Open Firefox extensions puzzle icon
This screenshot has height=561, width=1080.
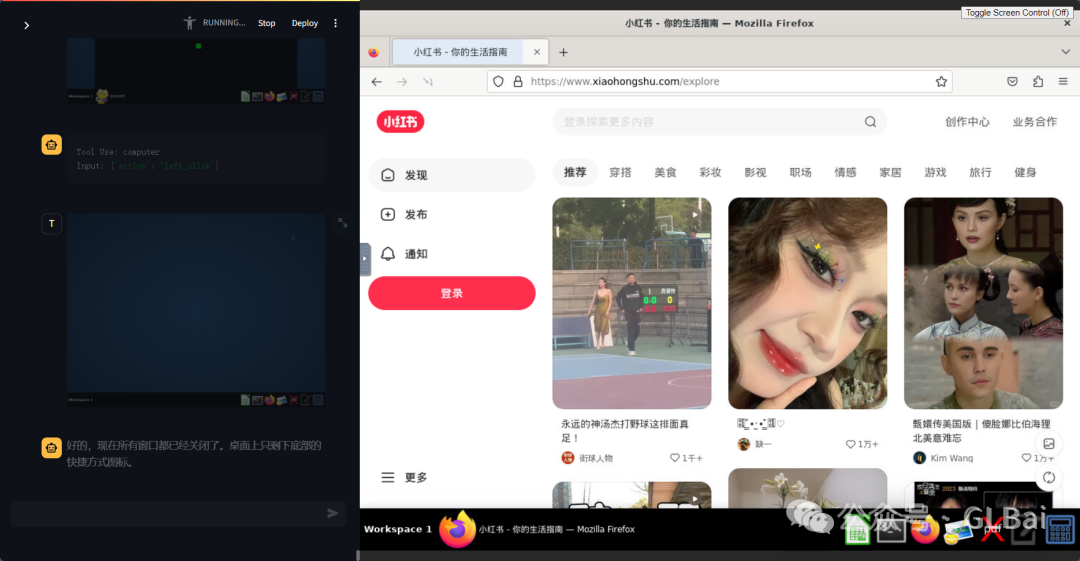[x=1038, y=82]
